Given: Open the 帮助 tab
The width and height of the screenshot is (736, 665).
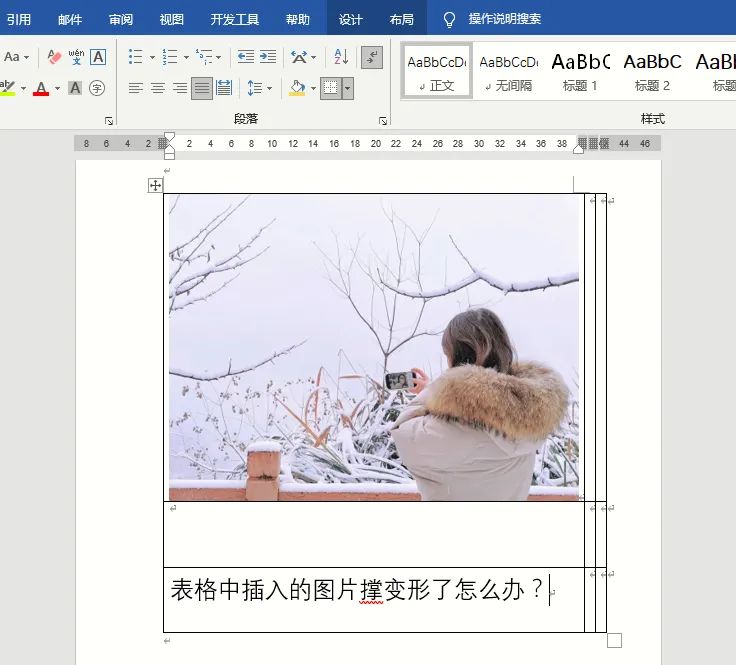Looking at the screenshot, I should pos(298,19).
